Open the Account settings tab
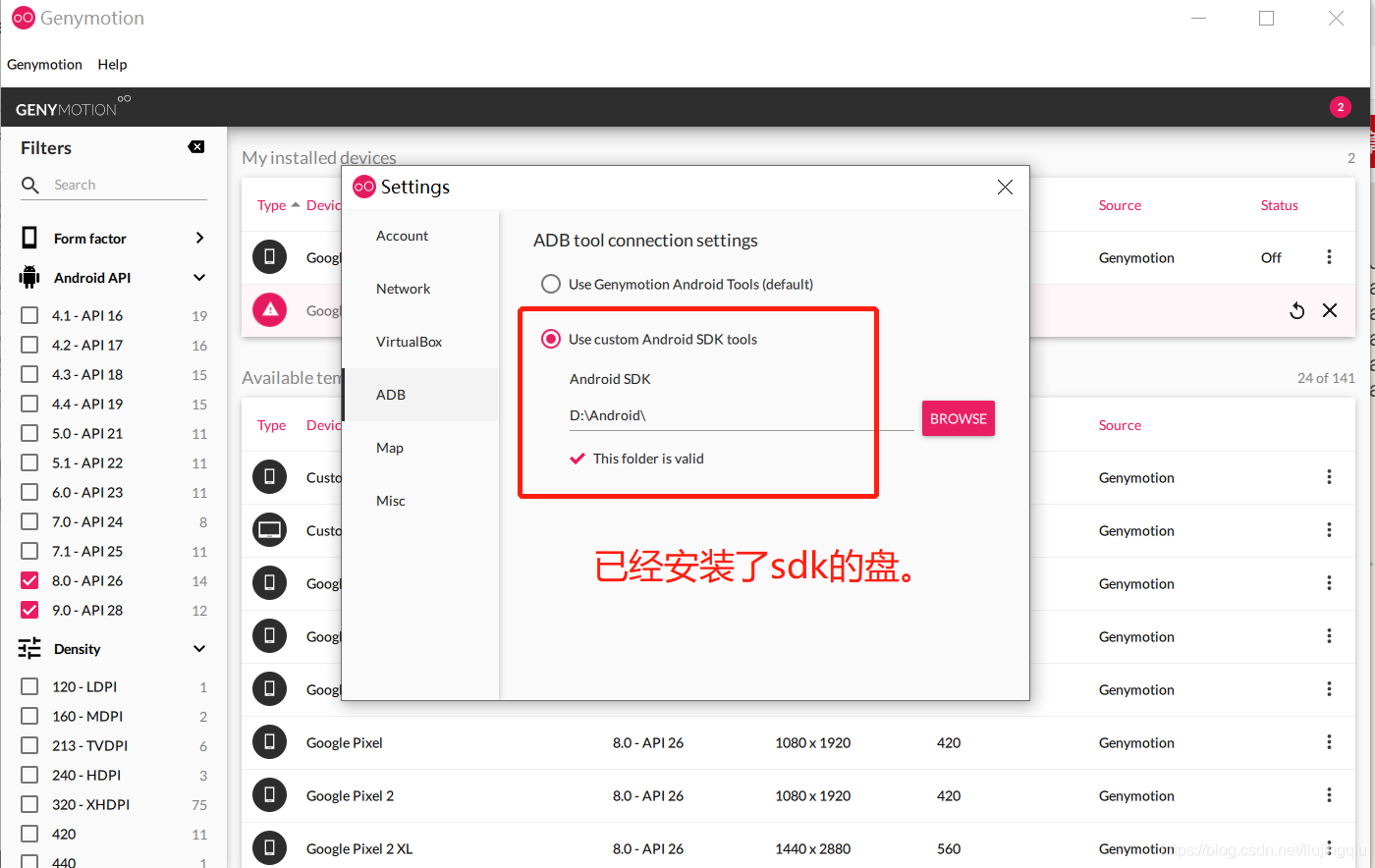The width and height of the screenshot is (1375, 868). 420,236
